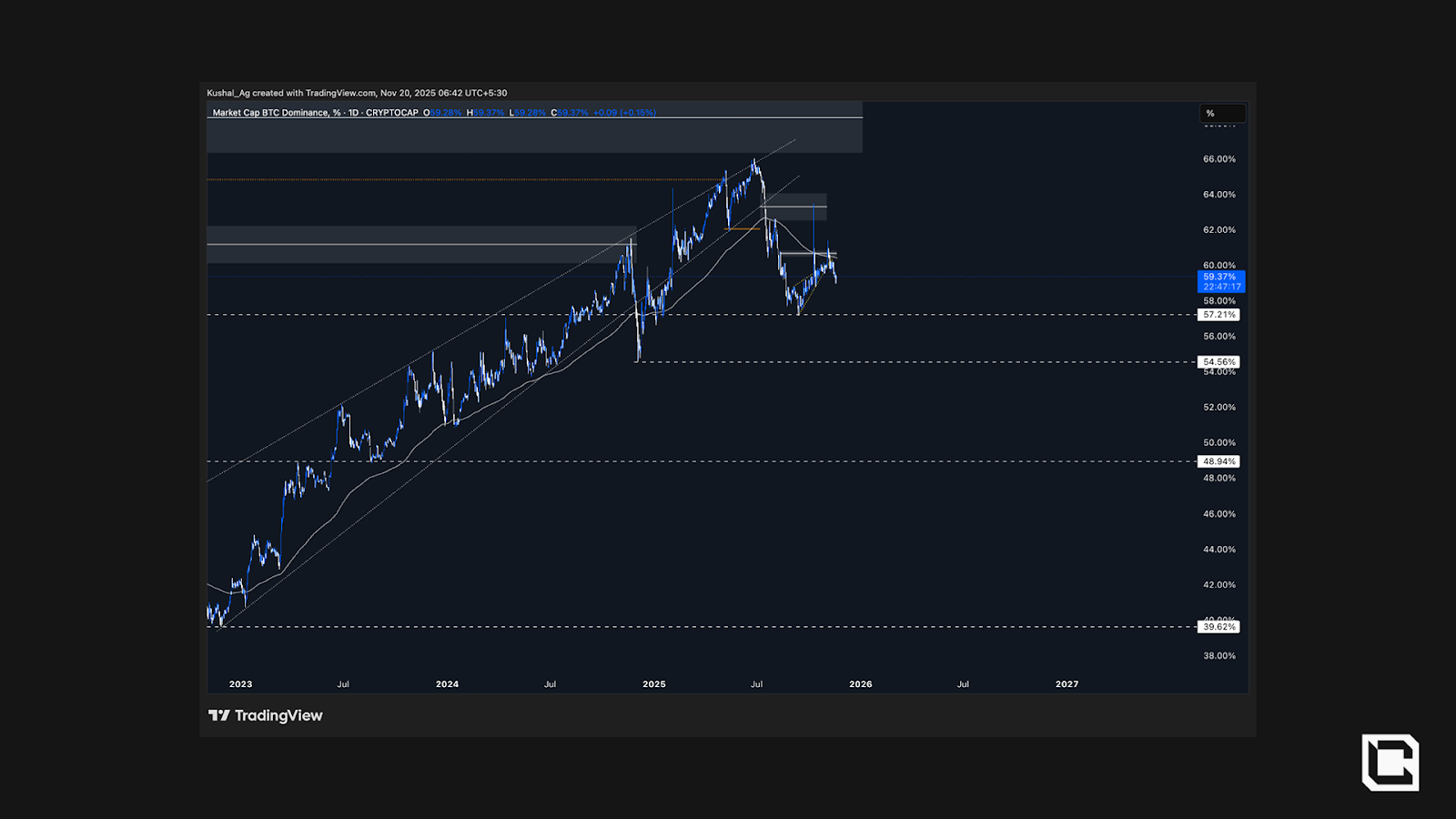
Task: Click the 2027 marker on time axis
Action: pyautogui.click(x=1067, y=684)
